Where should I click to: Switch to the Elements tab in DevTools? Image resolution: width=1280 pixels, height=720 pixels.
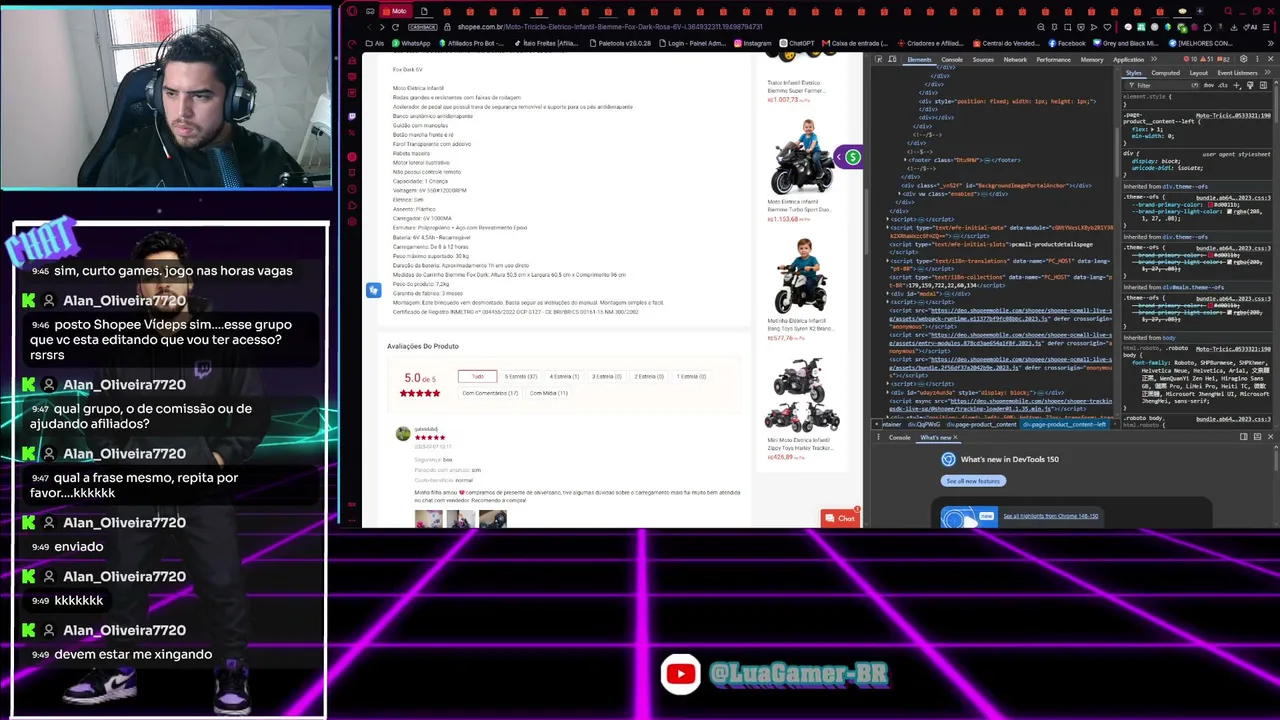coord(919,59)
